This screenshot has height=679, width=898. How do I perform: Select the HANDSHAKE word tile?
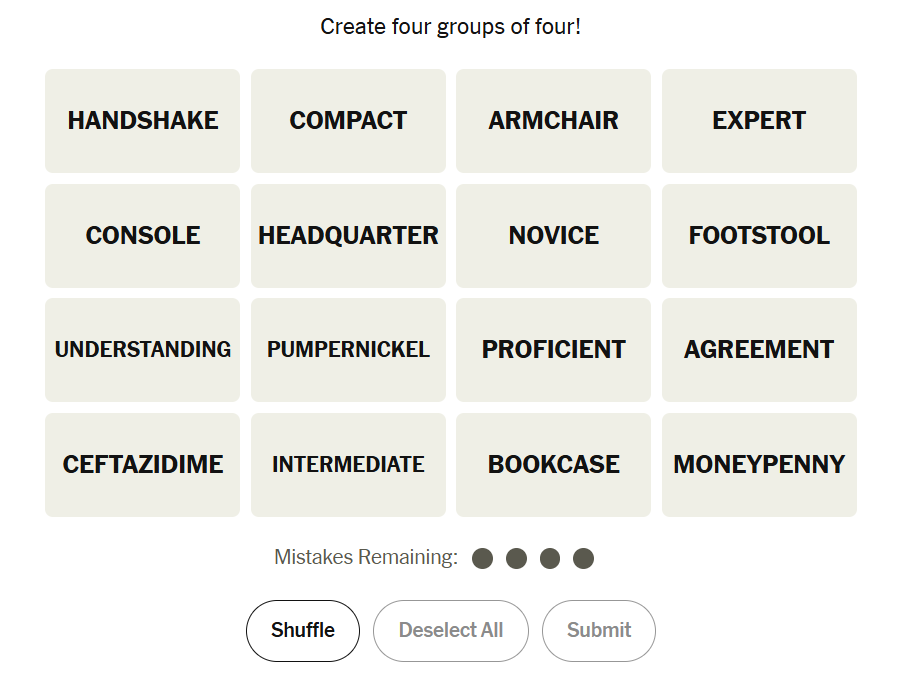[143, 121]
